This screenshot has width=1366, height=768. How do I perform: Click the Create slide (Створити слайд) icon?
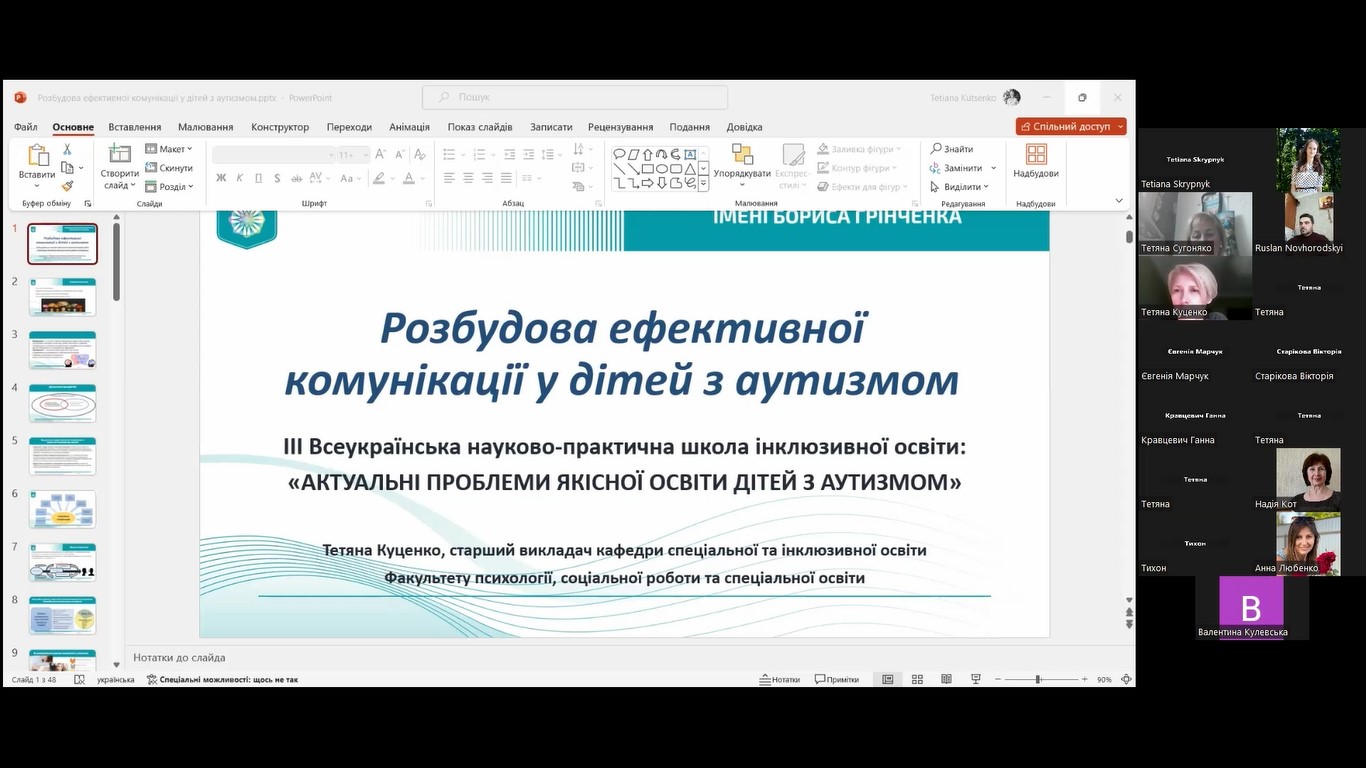click(119, 155)
